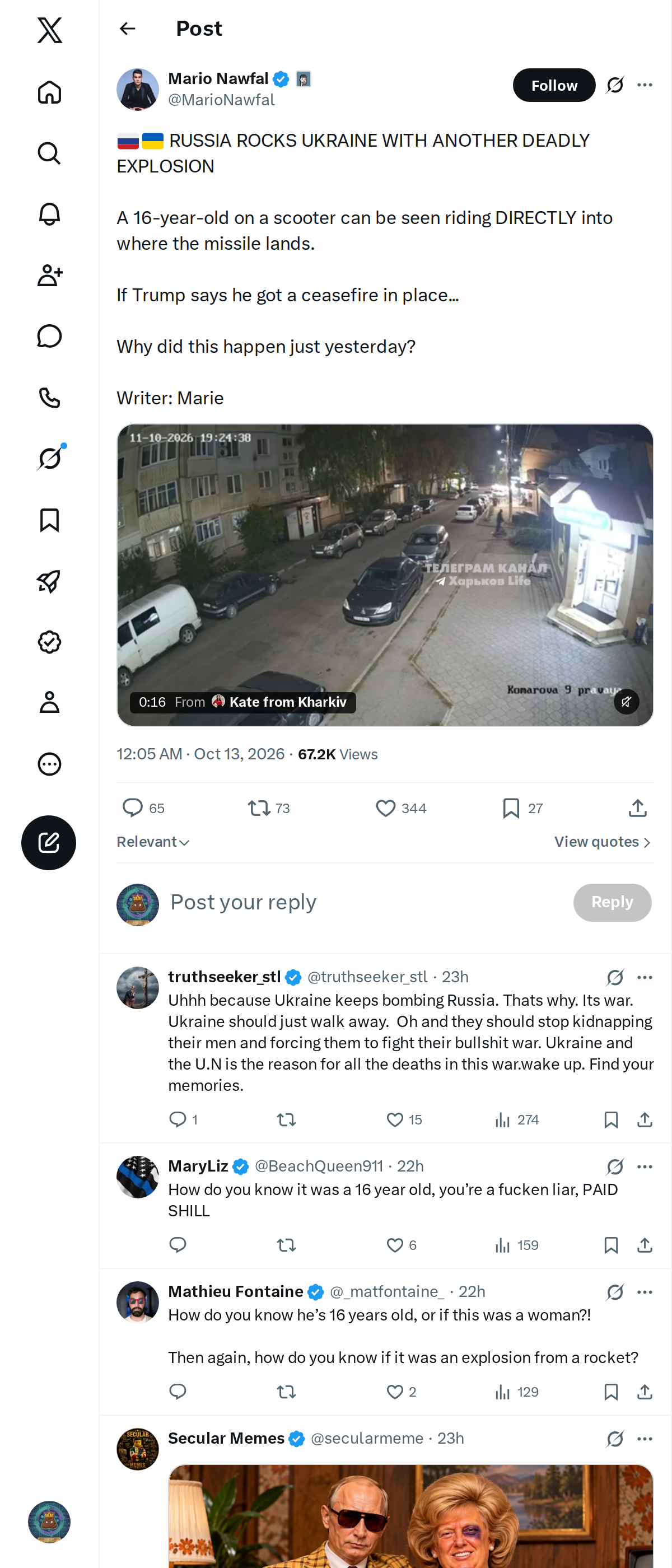Unmute the video with the speaker icon
Screen dimensions: 672x1568
tap(626, 701)
